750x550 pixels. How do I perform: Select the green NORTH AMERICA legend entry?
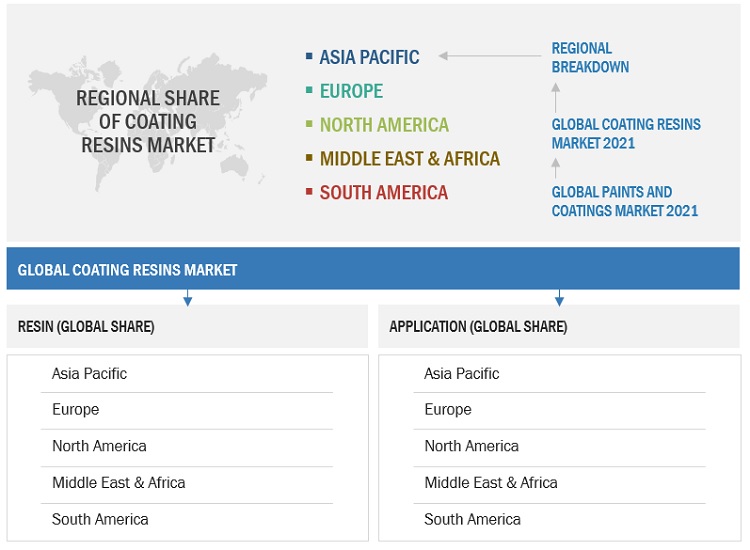384,125
